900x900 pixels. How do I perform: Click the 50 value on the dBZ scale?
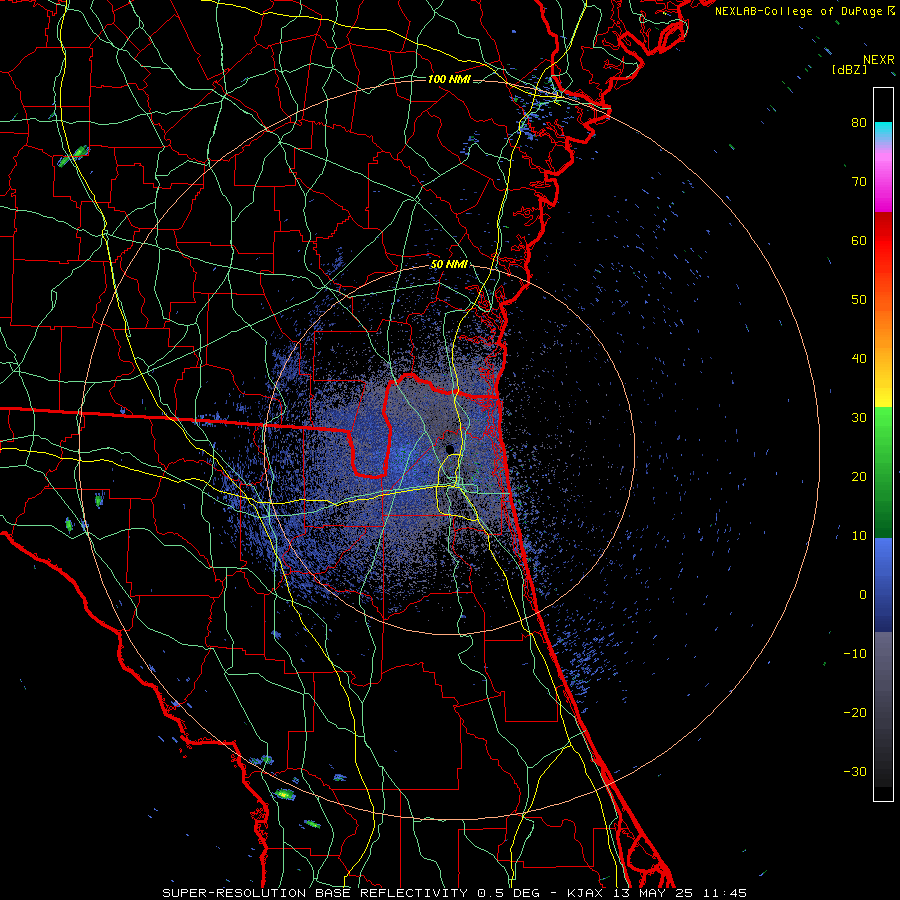(859, 300)
